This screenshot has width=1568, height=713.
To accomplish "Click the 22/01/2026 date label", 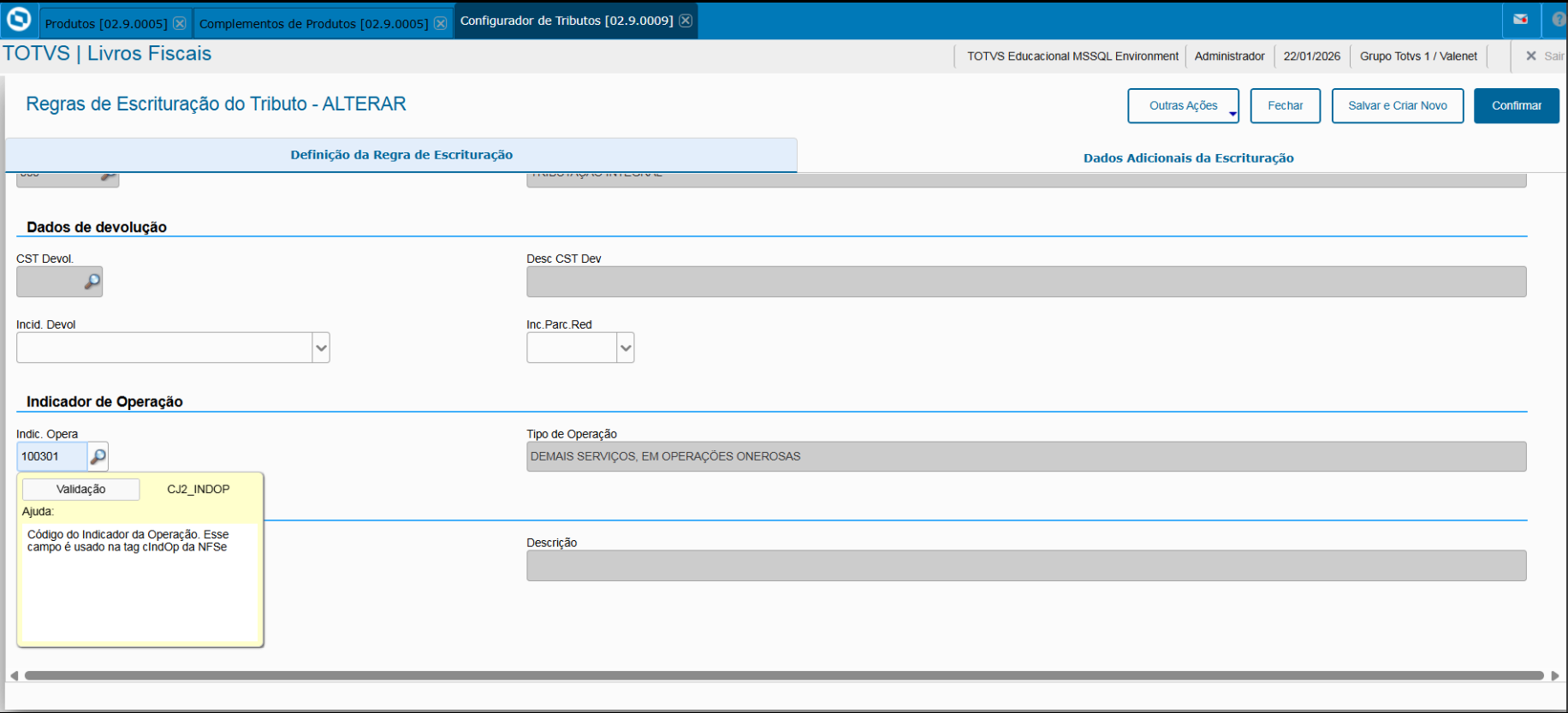I will pyautogui.click(x=1311, y=56).
